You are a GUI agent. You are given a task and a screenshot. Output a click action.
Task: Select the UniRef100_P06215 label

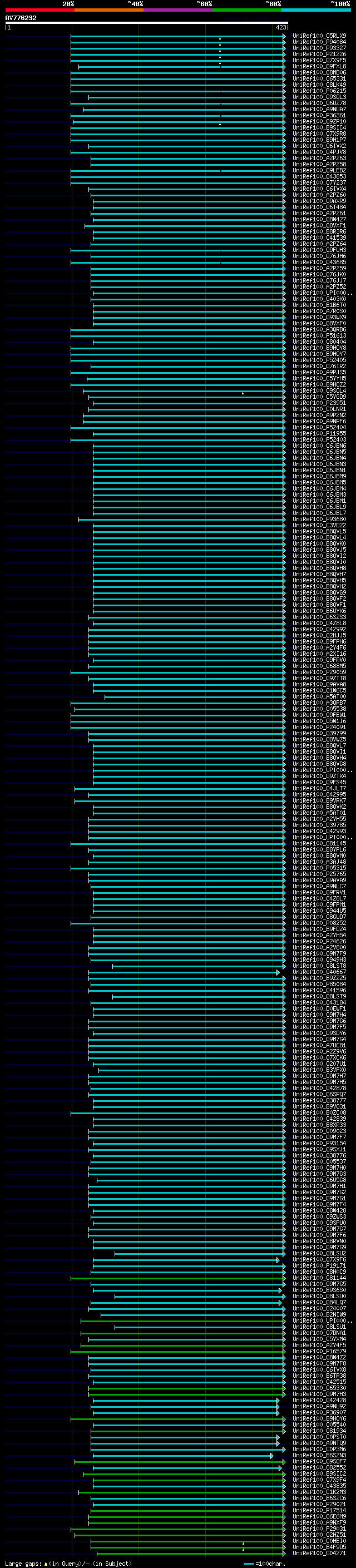pos(319,91)
